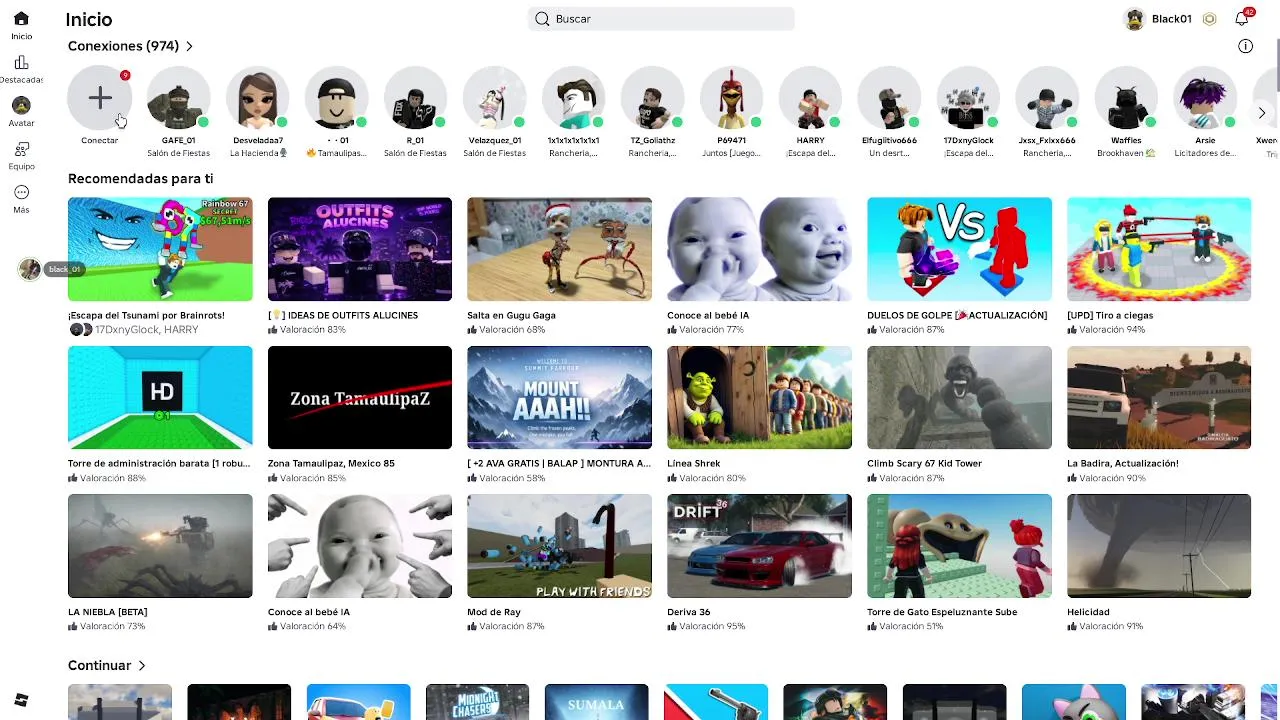1280x720 pixels.
Task: Click the Roblox logo icon at bottom of sidebar
Action: pos(21,700)
